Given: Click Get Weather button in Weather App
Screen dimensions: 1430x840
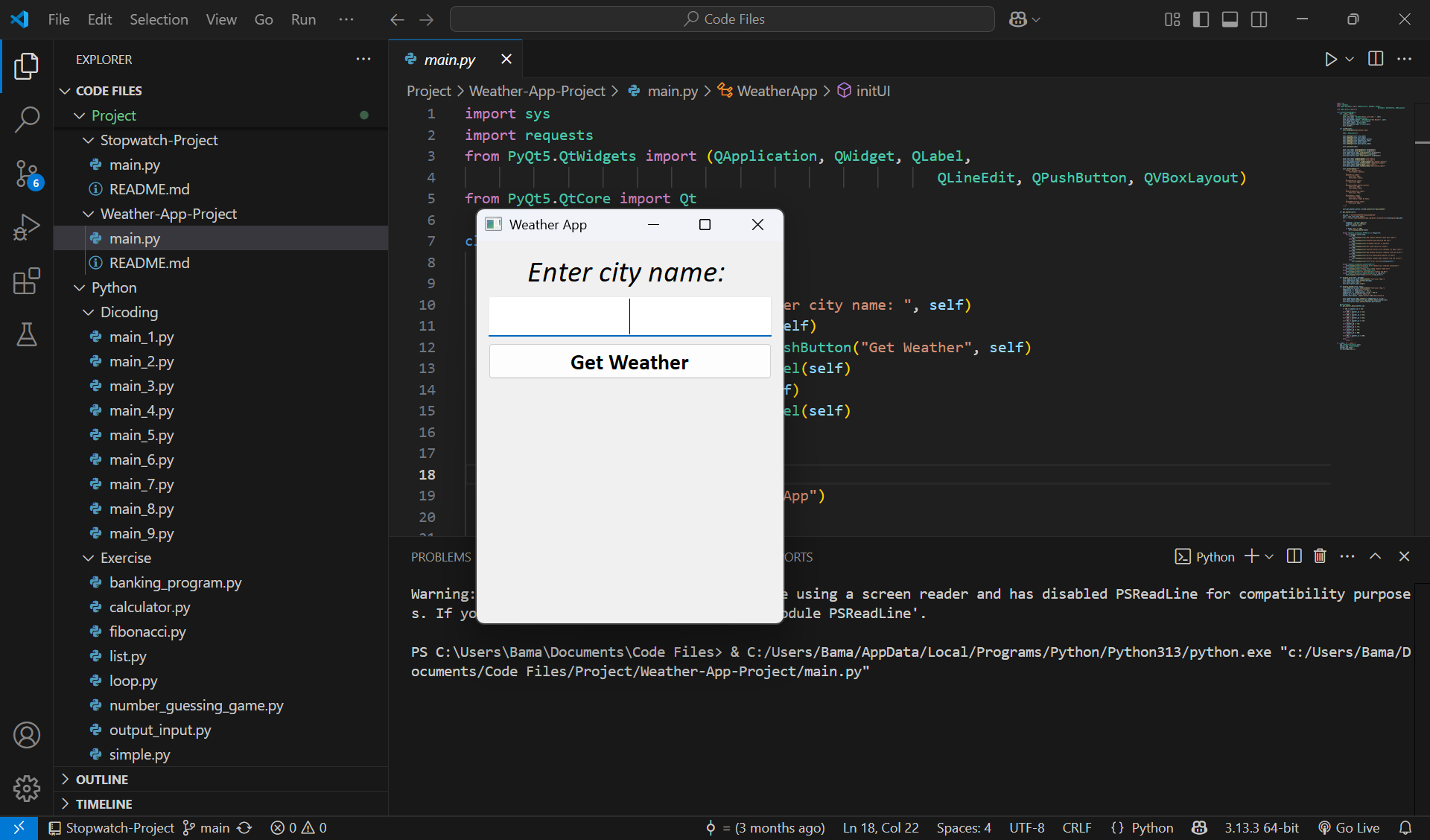Looking at the screenshot, I should 629,362.
